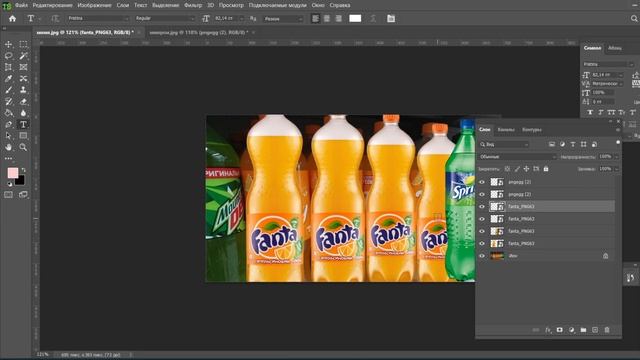This screenshot has height=360, width=640.
Task: Go to the Home screen icon
Action: pos(13,18)
